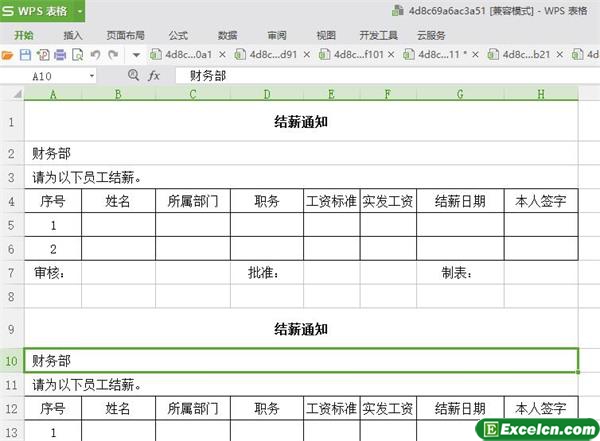
Task: Click the 工资标准 cell in row 4
Action: tap(331, 201)
